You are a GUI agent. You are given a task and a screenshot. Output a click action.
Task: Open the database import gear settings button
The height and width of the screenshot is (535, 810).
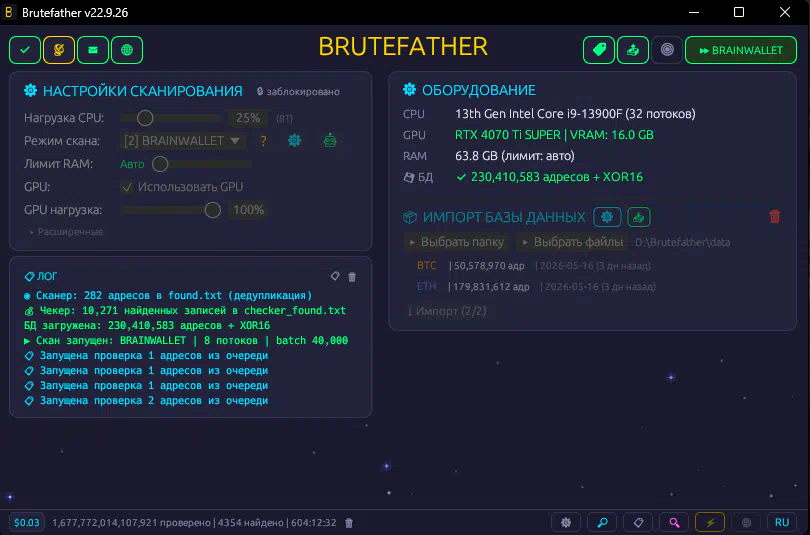(607, 217)
